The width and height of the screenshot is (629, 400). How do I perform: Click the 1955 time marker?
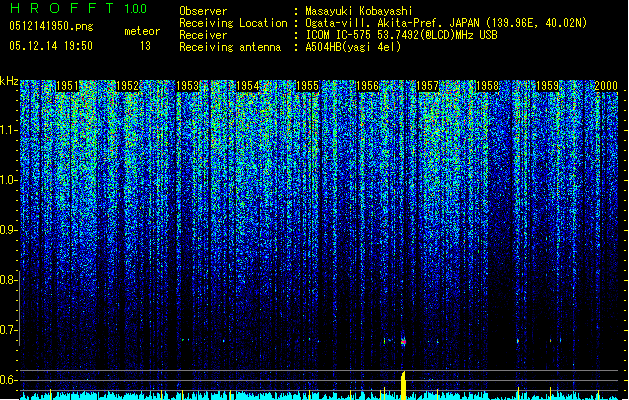(x=307, y=86)
